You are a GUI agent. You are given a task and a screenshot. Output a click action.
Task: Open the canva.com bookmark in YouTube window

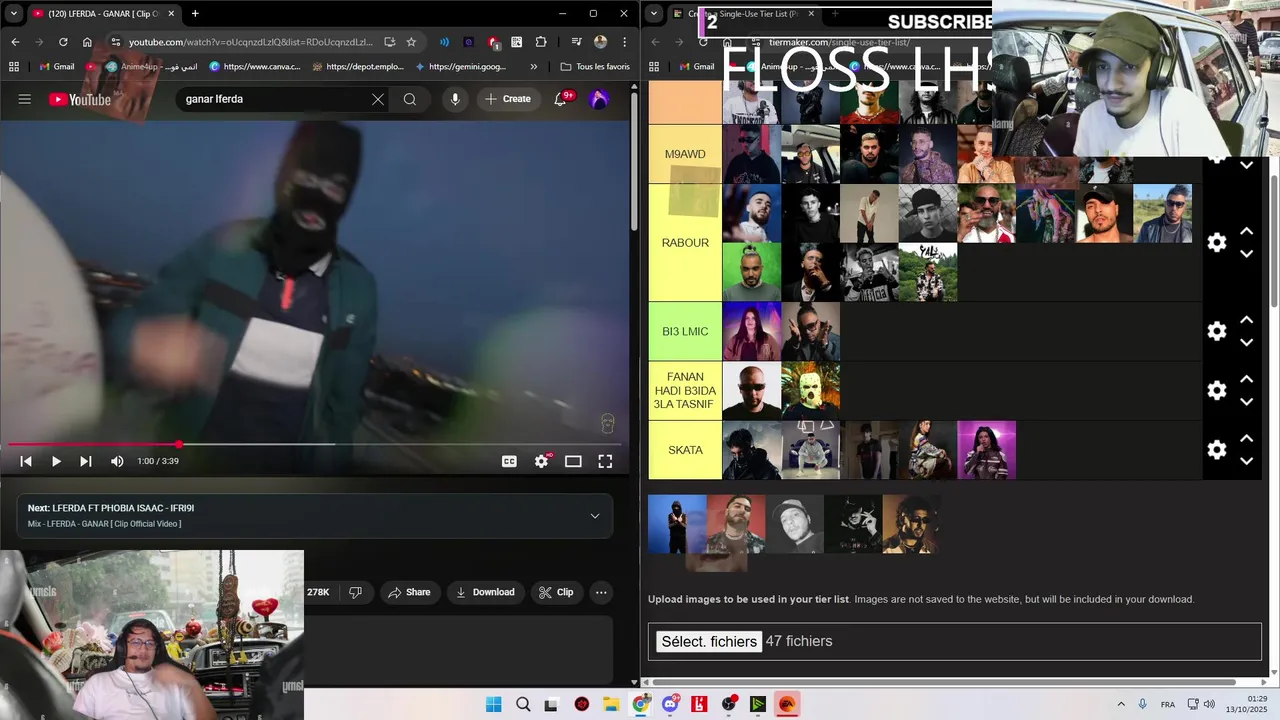[x=255, y=67]
